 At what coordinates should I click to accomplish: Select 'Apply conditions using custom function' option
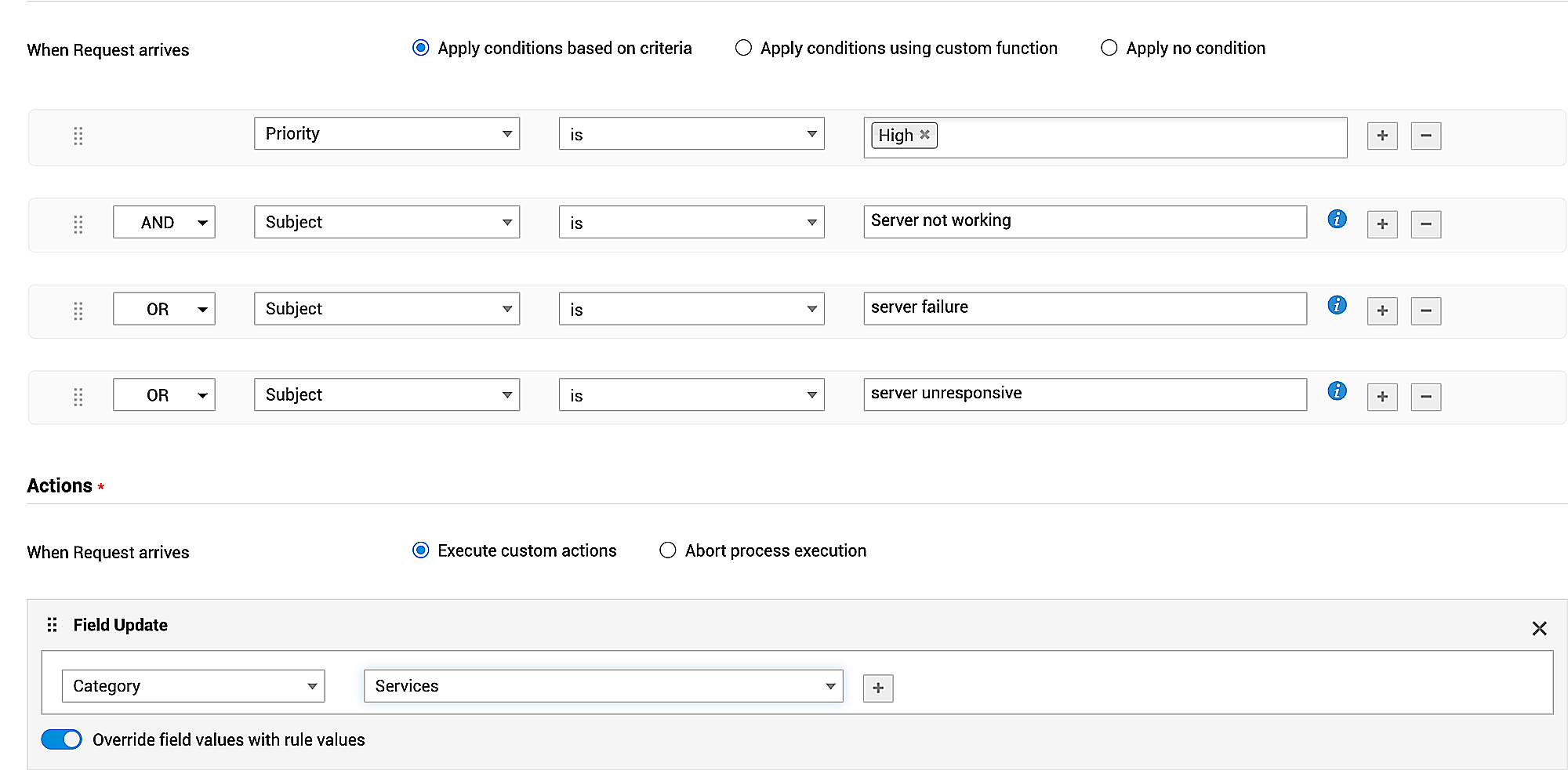[743, 49]
